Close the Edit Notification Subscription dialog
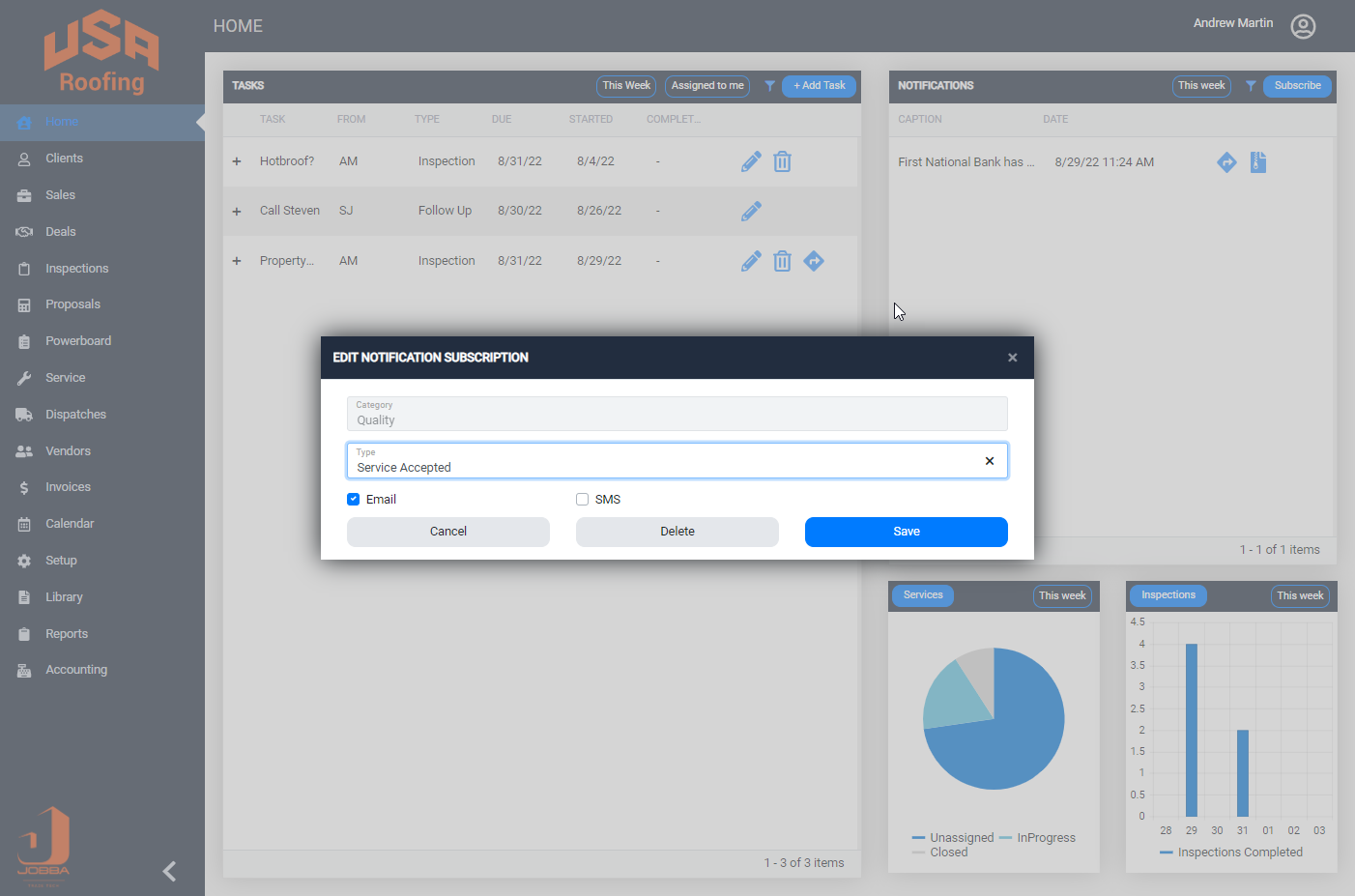This screenshot has width=1355, height=896. (x=1012, y=358)
